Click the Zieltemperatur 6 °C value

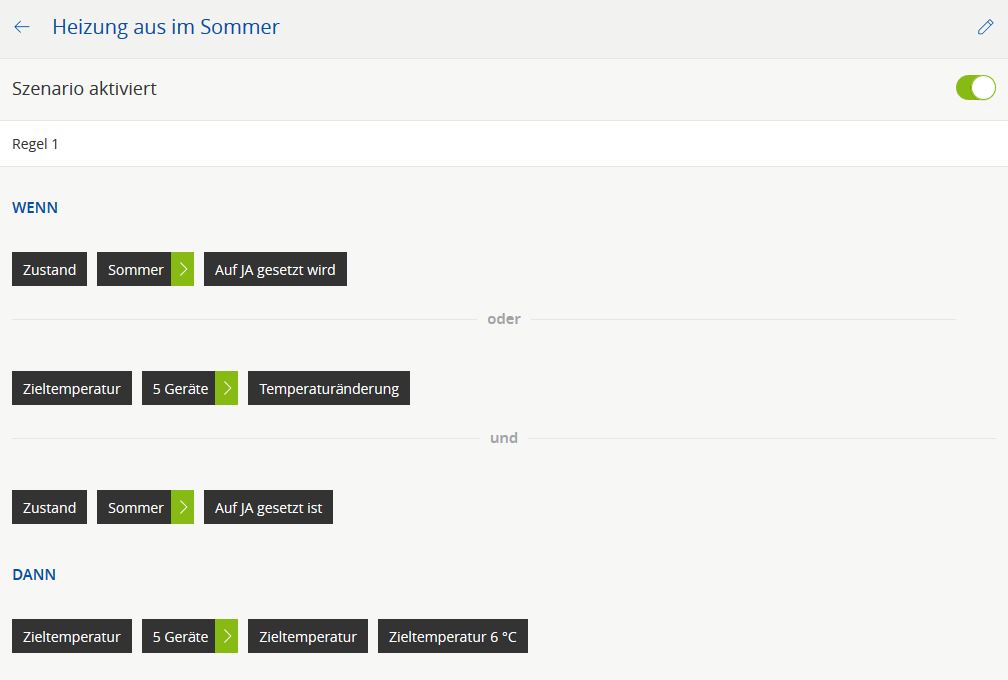452,636
